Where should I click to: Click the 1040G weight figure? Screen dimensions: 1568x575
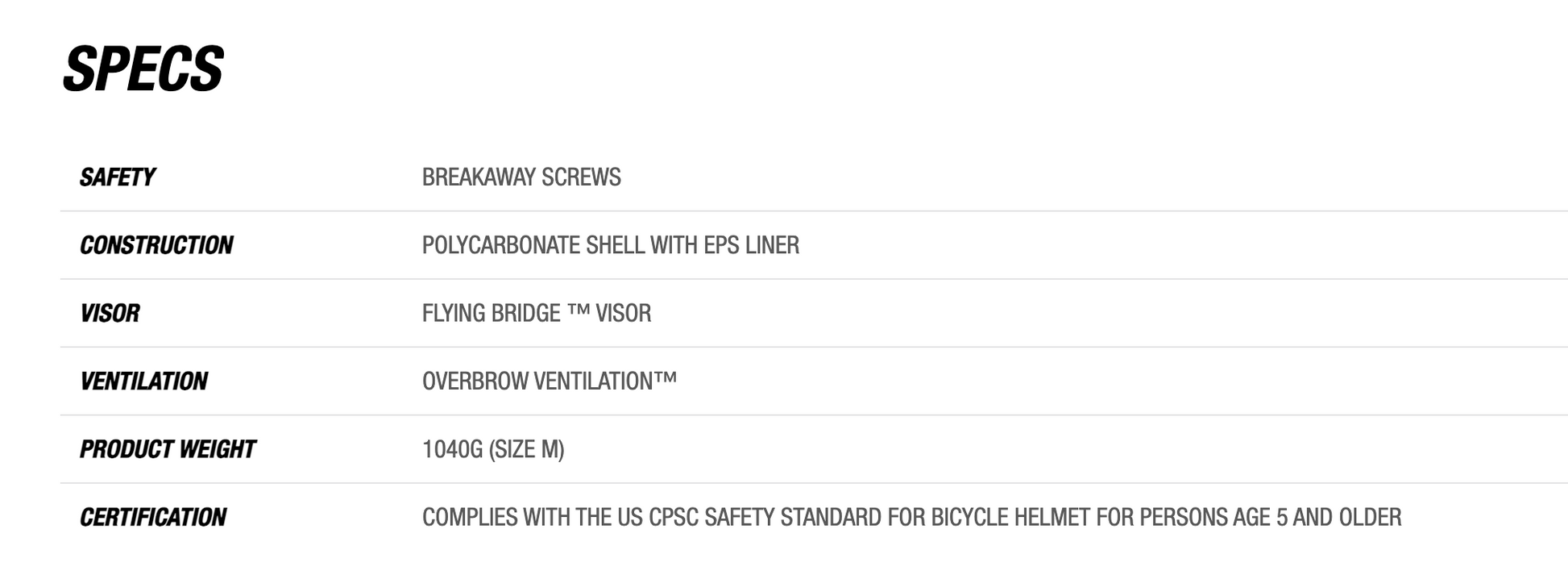(x=452, y=449)
